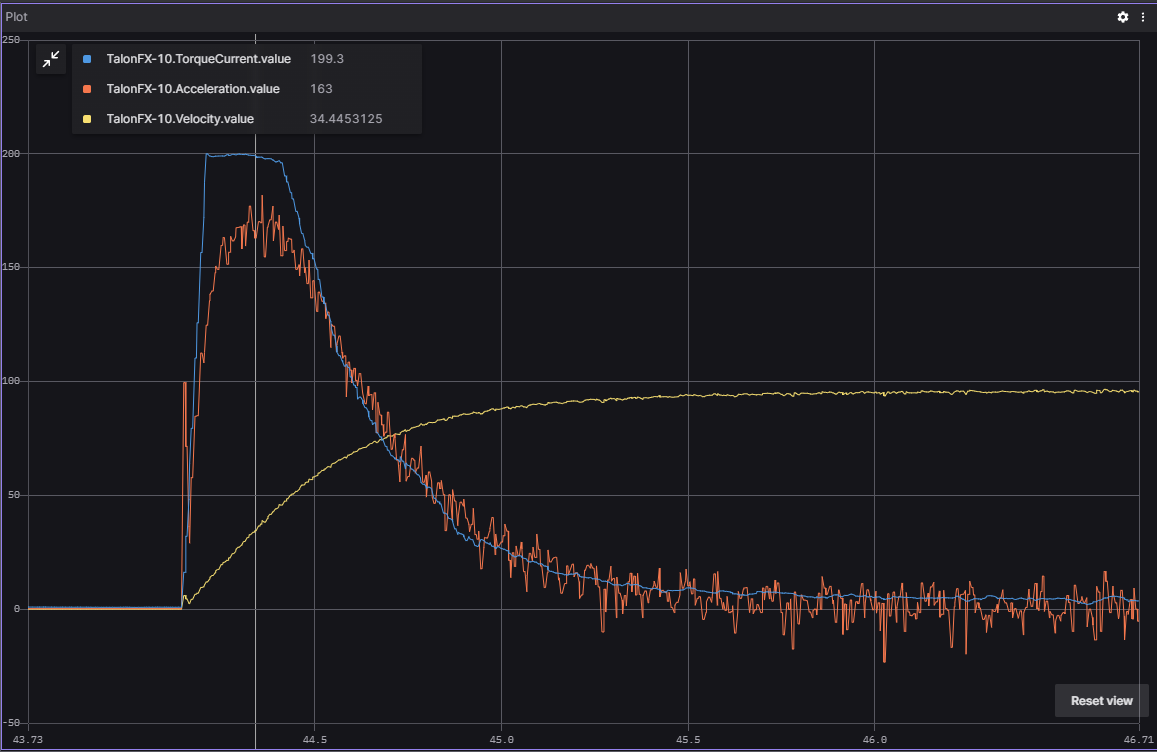Screen dimensions: 1157x752
Task: Click the yellow Velocity color swatch
Action: point(87,119)
